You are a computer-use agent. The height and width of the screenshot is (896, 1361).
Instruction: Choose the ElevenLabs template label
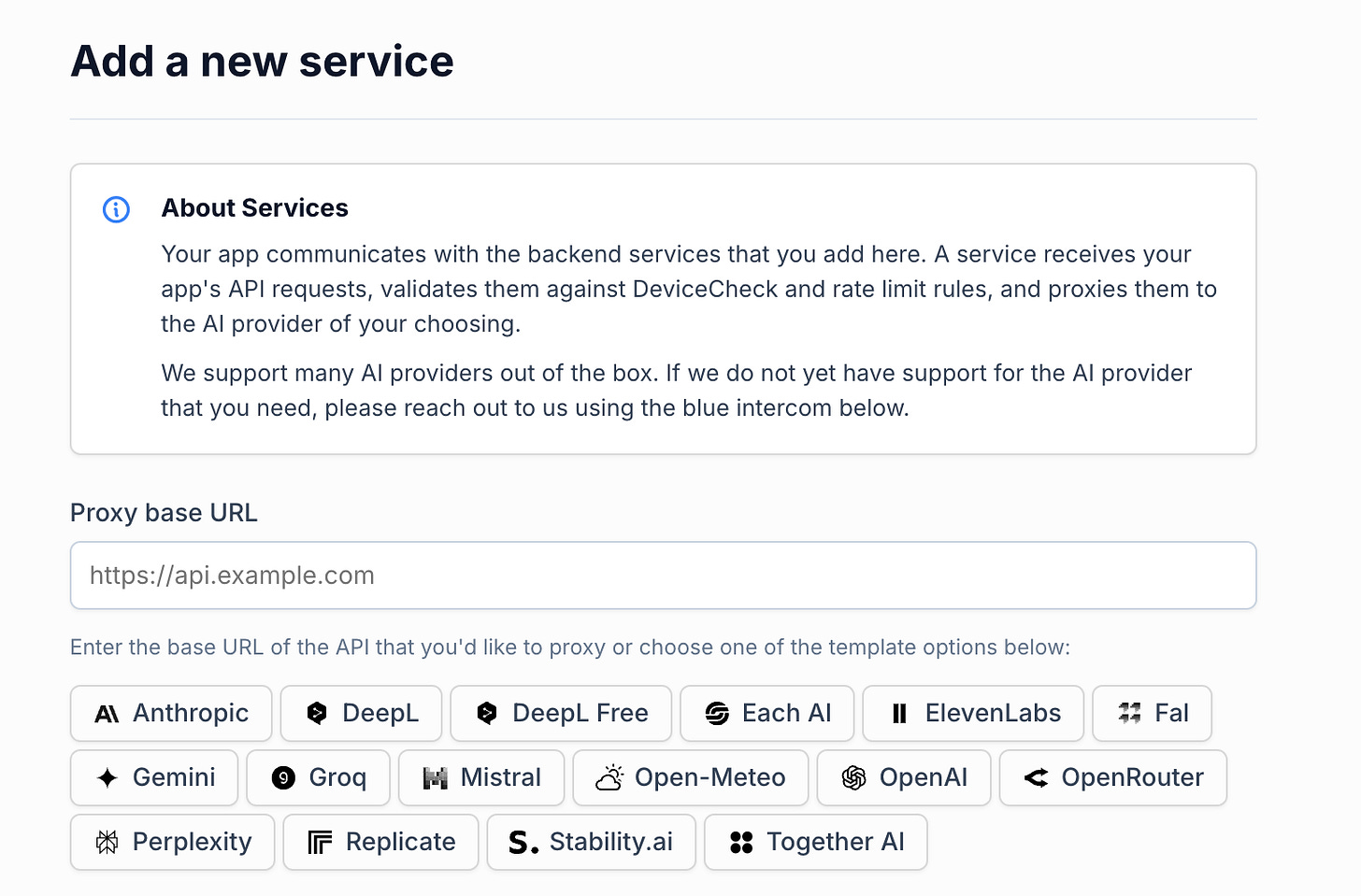pos(993,714)
